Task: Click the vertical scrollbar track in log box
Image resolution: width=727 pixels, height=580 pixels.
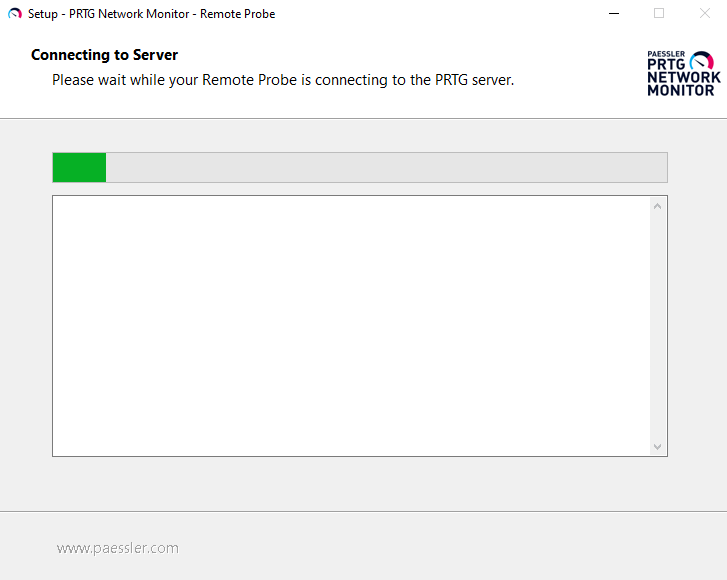Action: [x=657, y=326]
